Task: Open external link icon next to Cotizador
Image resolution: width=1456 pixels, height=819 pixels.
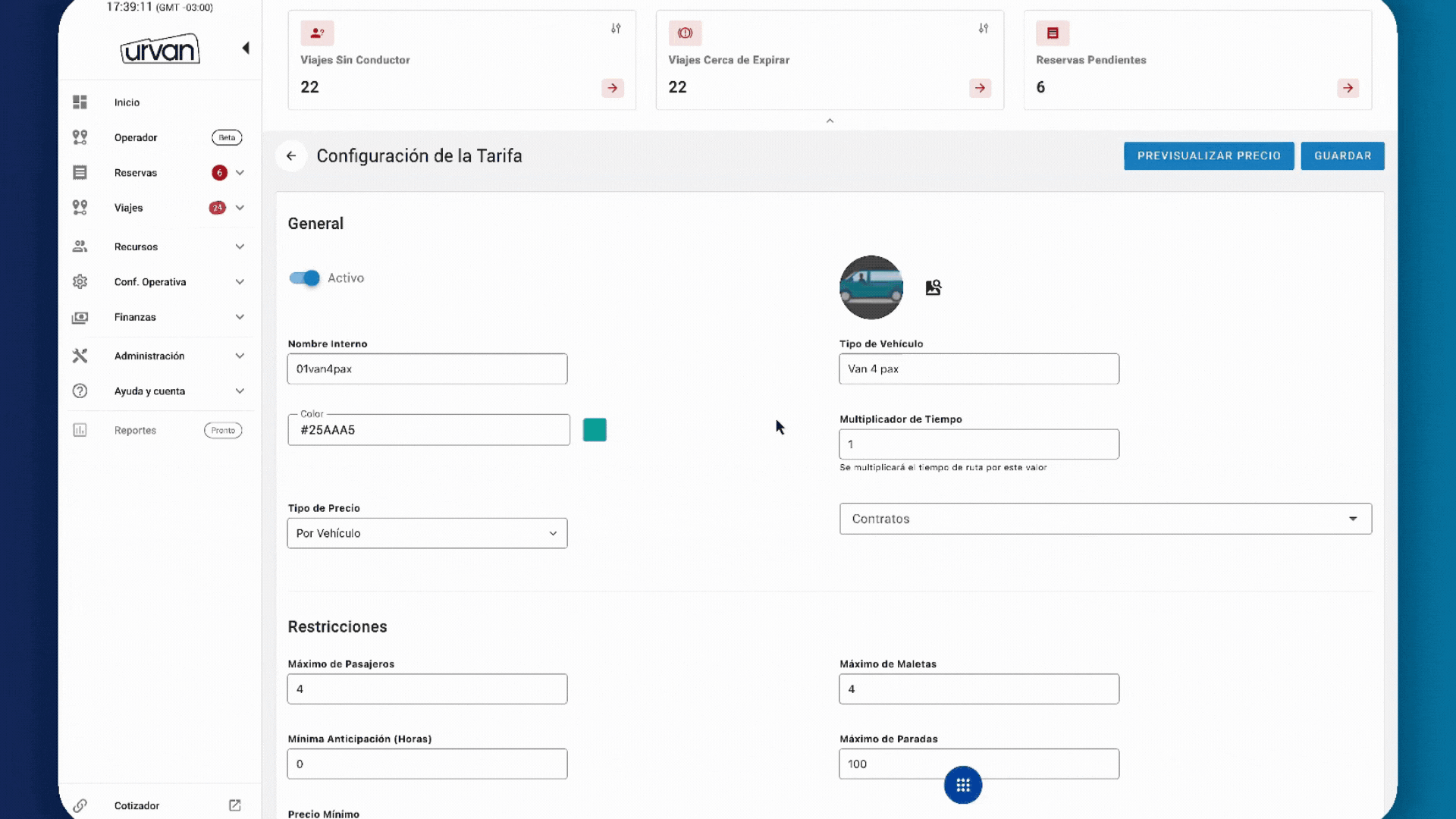Action: 235,805
